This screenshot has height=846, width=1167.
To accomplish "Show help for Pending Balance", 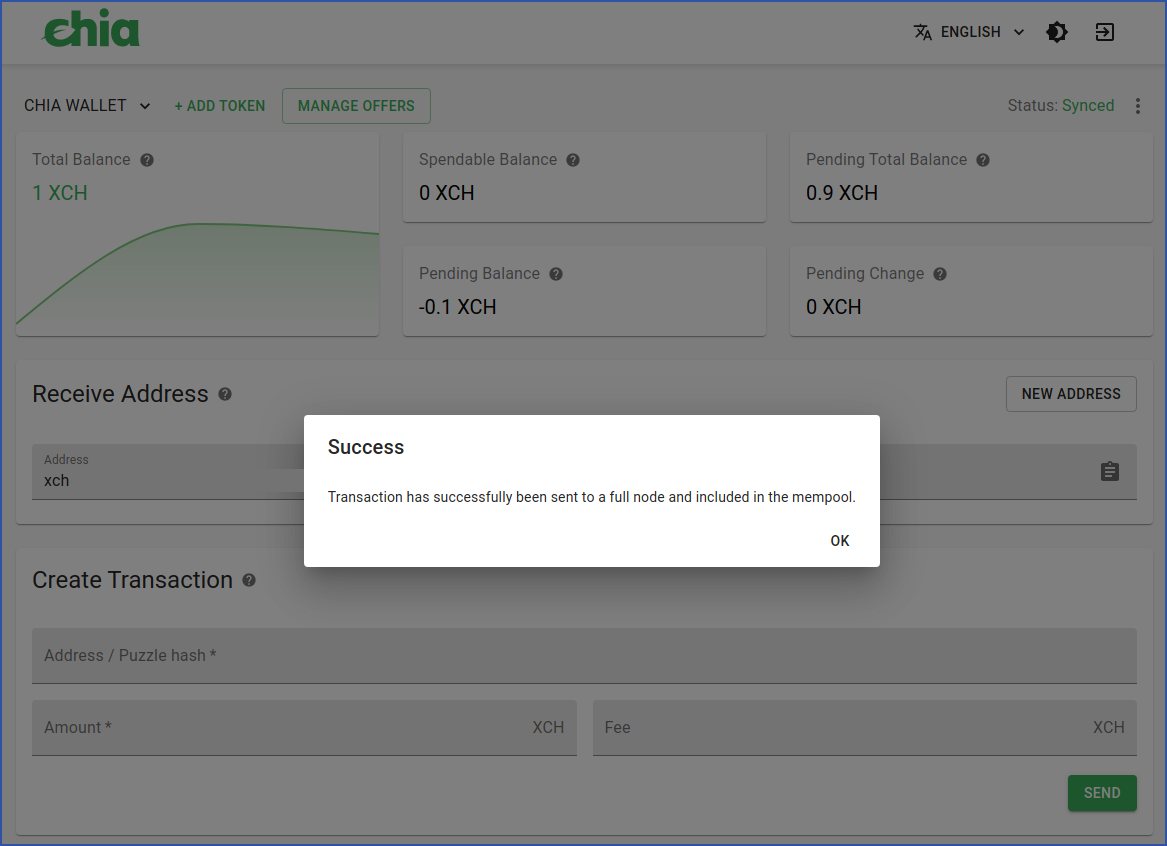I will (555, 274).
